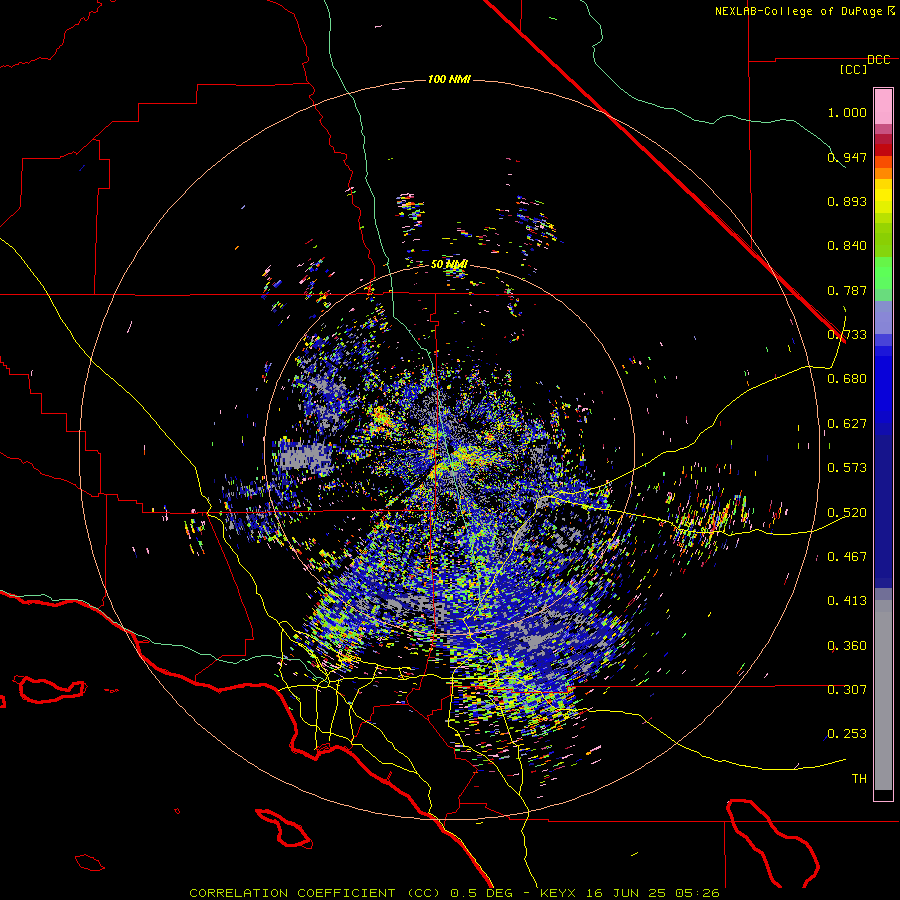
Task: Click the red segment of the color bar
Action: 883,150
